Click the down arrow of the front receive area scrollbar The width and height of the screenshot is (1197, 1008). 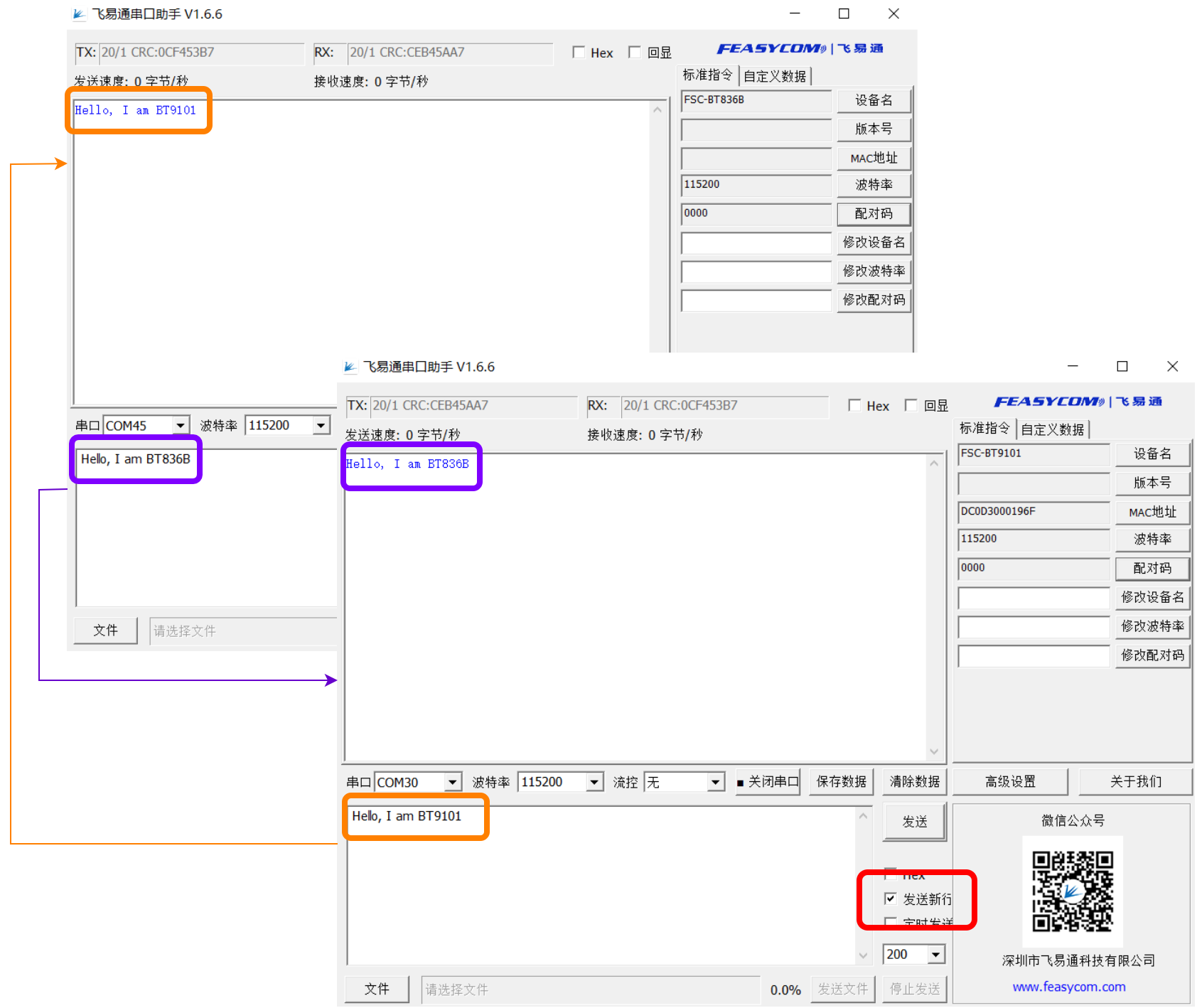click(x=934, y=751)
